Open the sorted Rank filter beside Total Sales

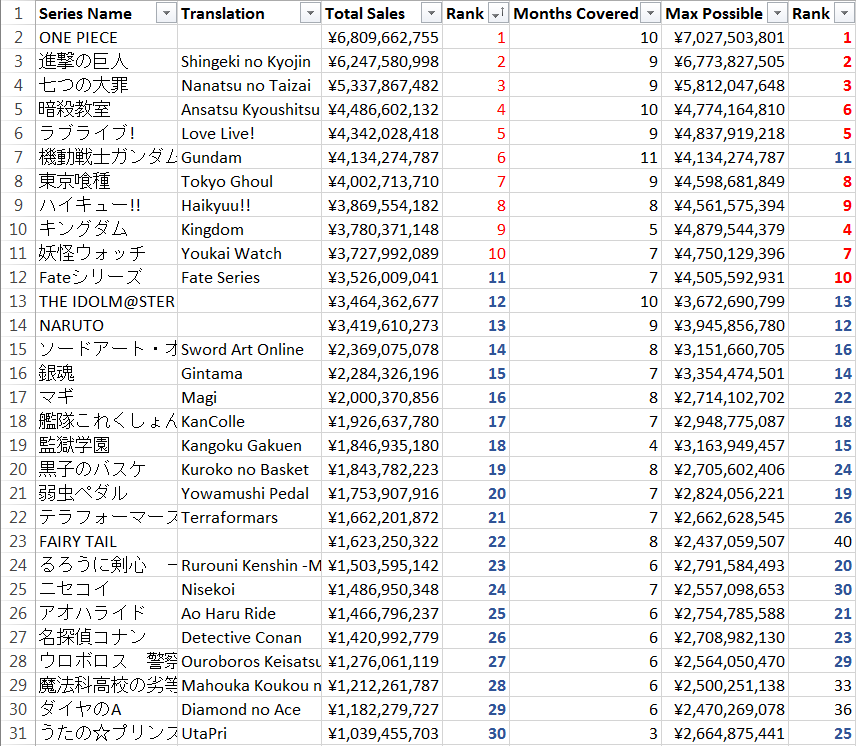point(498,14)
